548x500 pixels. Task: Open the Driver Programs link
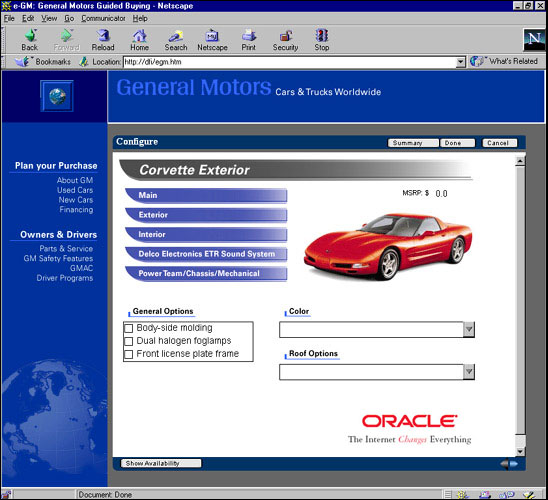coord(65,278)
